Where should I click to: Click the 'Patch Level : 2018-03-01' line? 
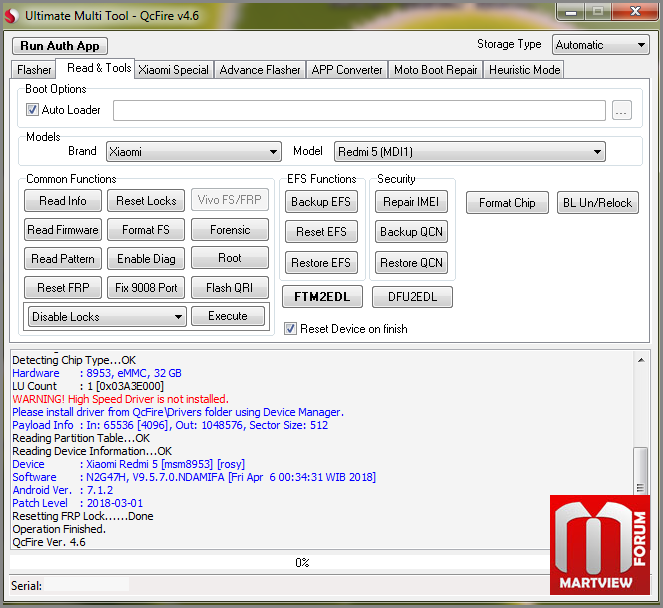pyautogui.click(x=77, y=503)
